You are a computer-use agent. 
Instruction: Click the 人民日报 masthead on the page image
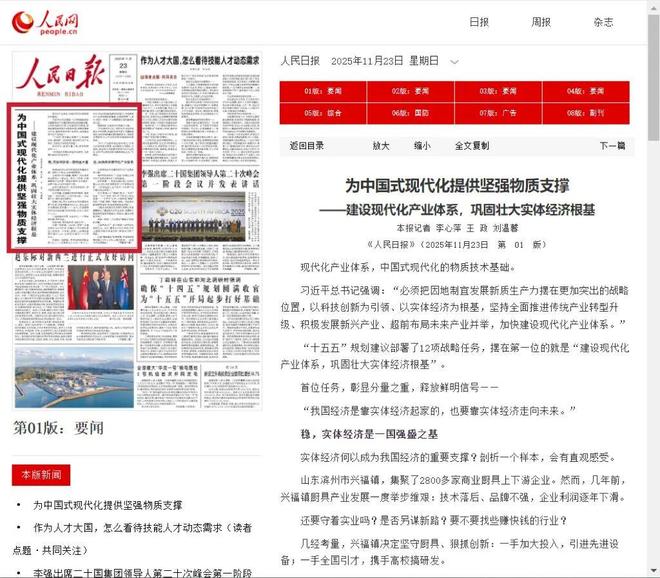(x=60, y=76)
